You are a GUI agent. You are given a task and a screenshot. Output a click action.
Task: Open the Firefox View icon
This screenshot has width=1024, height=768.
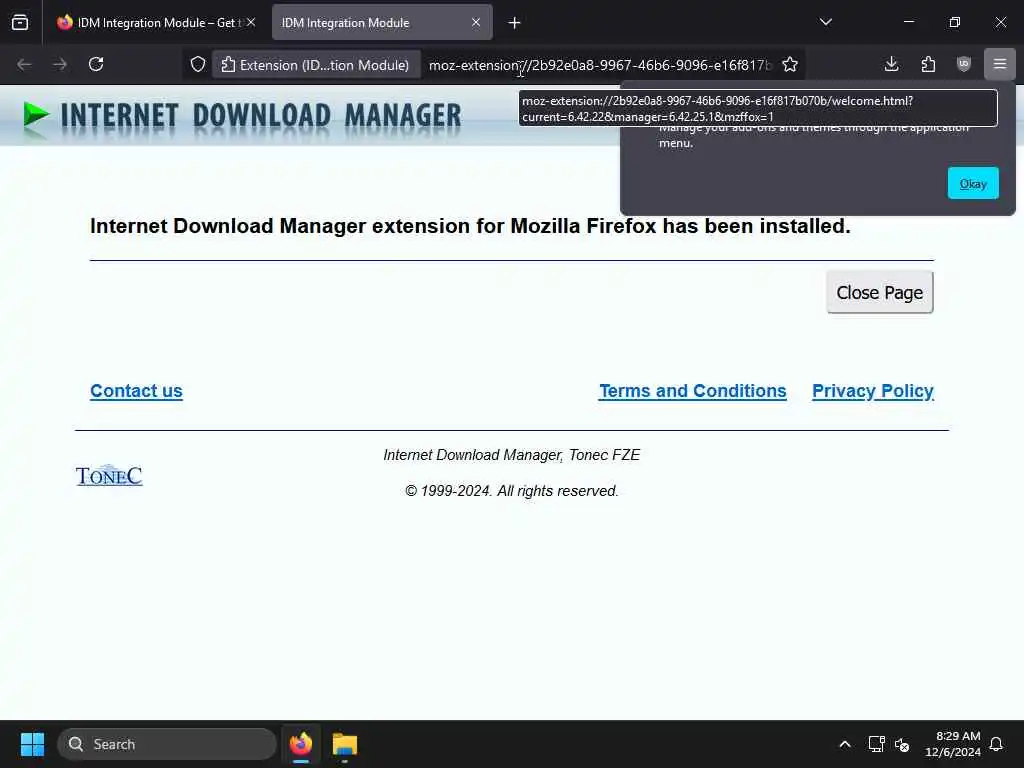click(20, 22)
